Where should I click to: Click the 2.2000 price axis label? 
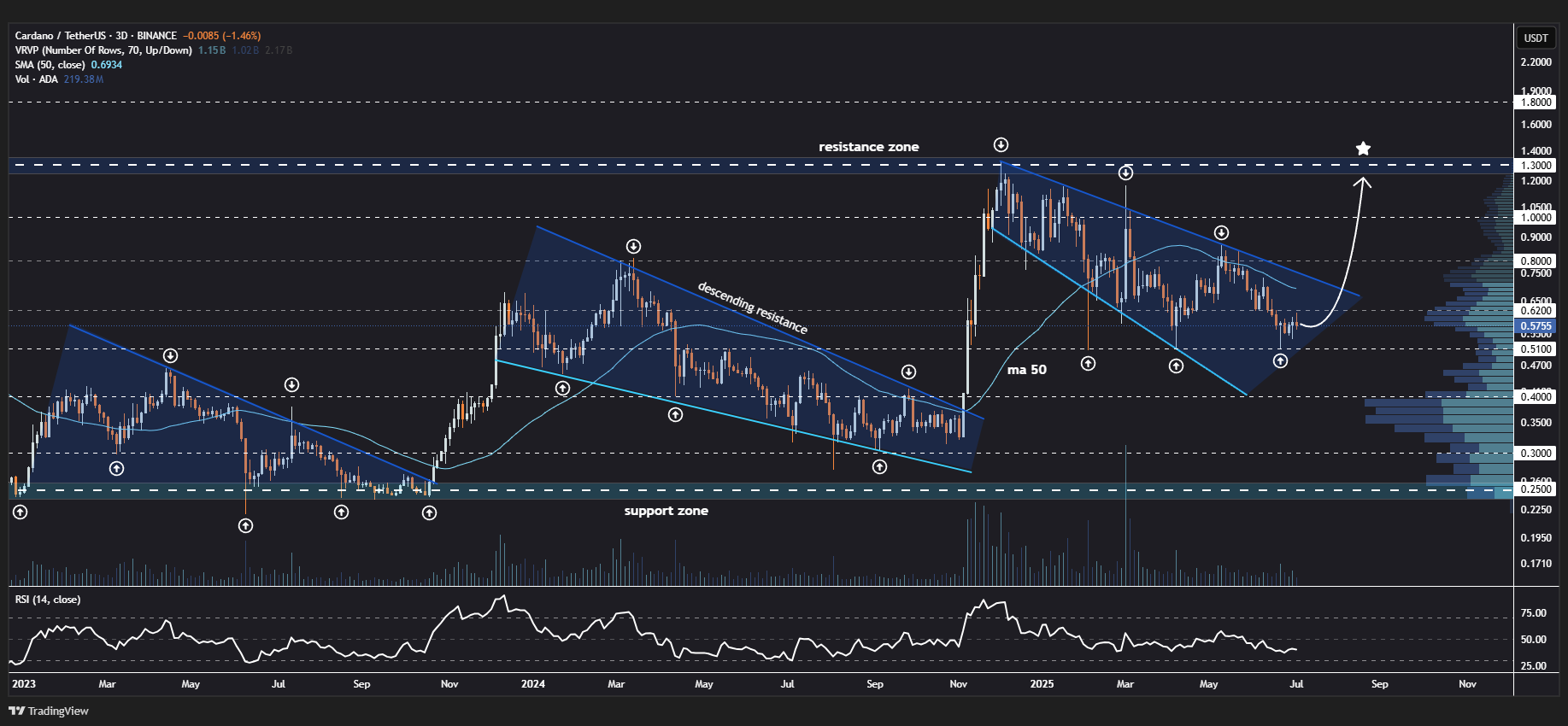[1536, 62]
